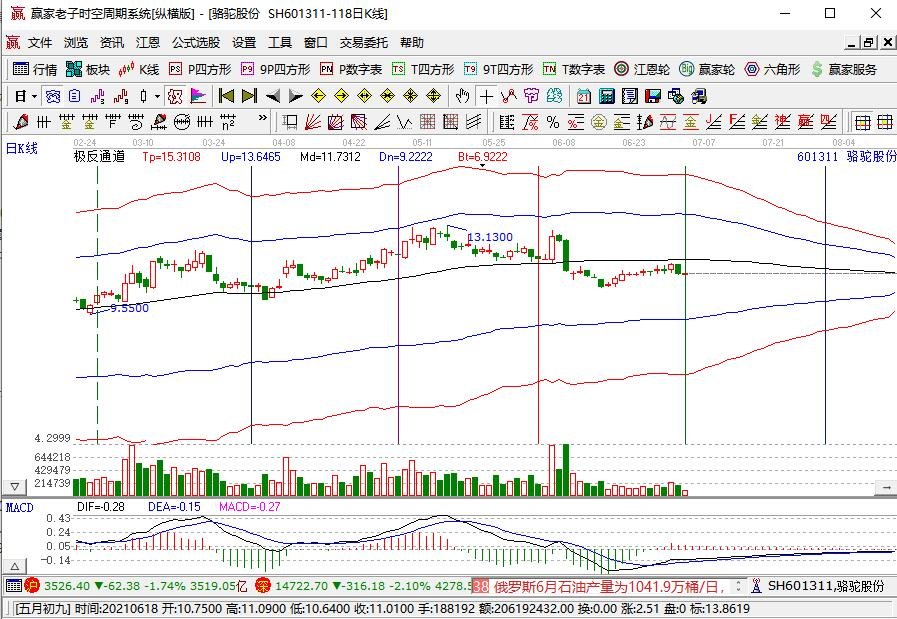Open the 江恩轮 Gann wheel

(641, 69)
